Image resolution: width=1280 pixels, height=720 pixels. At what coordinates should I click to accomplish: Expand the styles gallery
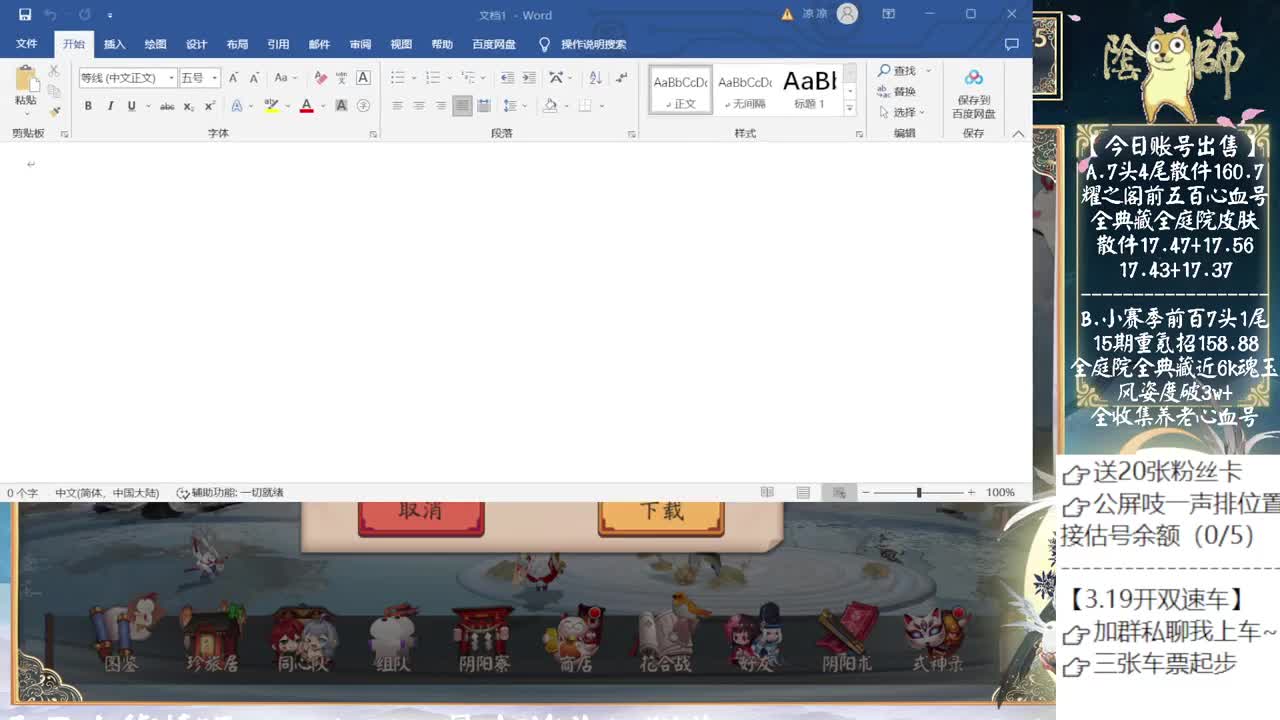pyautogui.click(x=850, y=106)
